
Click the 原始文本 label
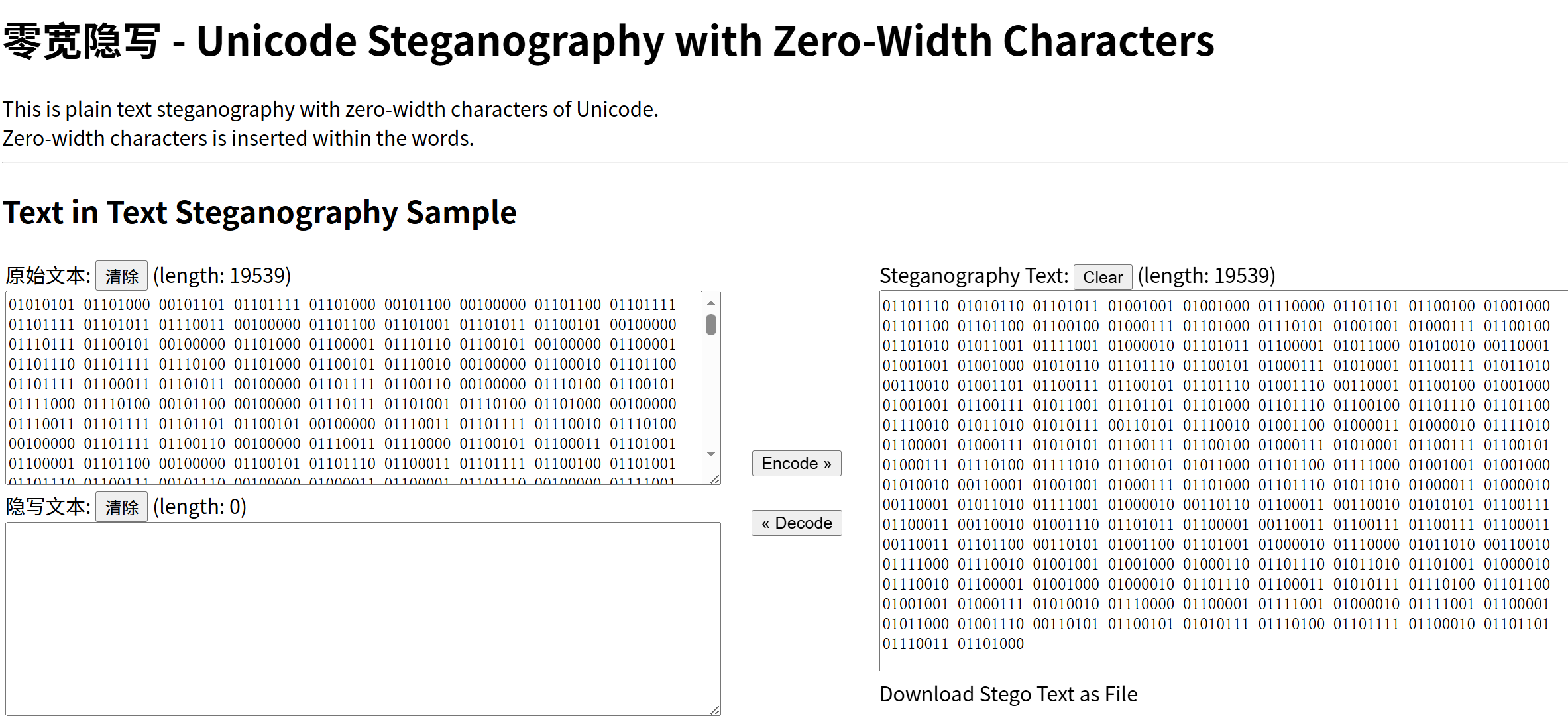(x=48, y=276)
